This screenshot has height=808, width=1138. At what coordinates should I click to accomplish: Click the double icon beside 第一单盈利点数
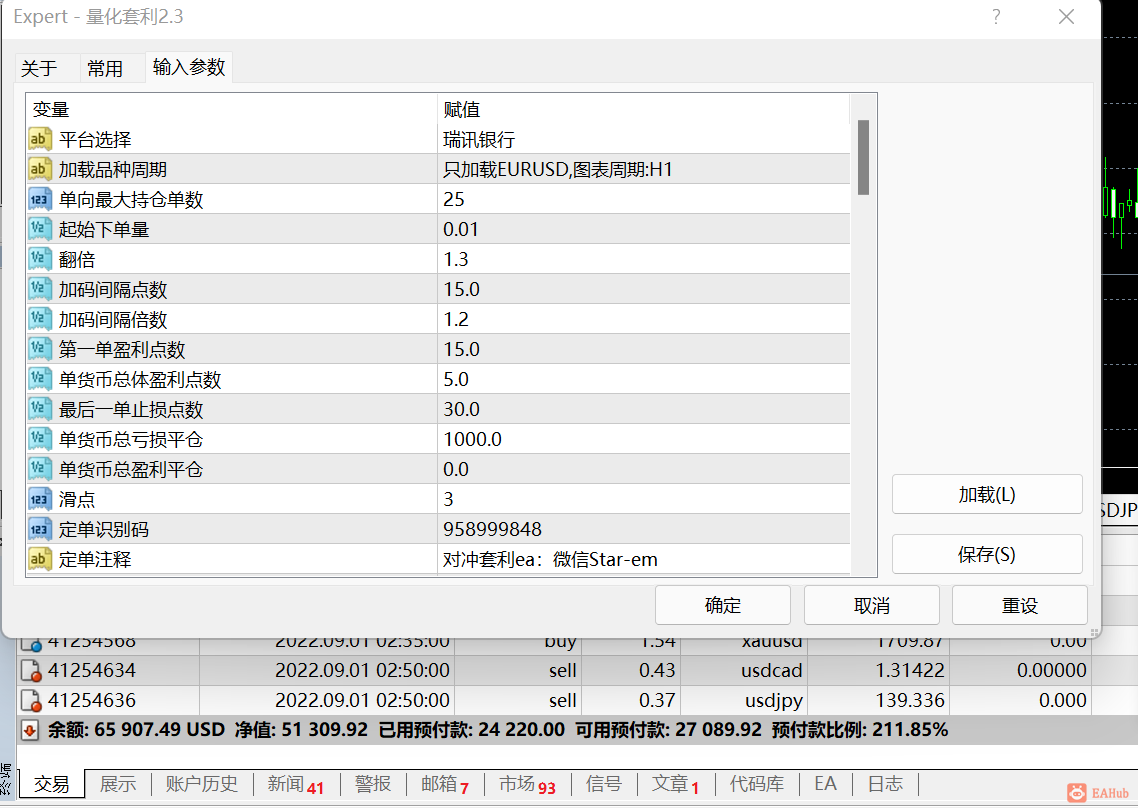tap(40, 349)
